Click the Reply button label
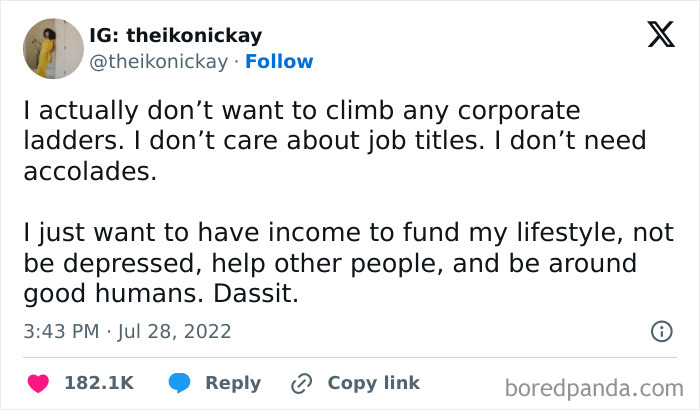Viewport: 700px width, 410px height. tap(233, 383)
